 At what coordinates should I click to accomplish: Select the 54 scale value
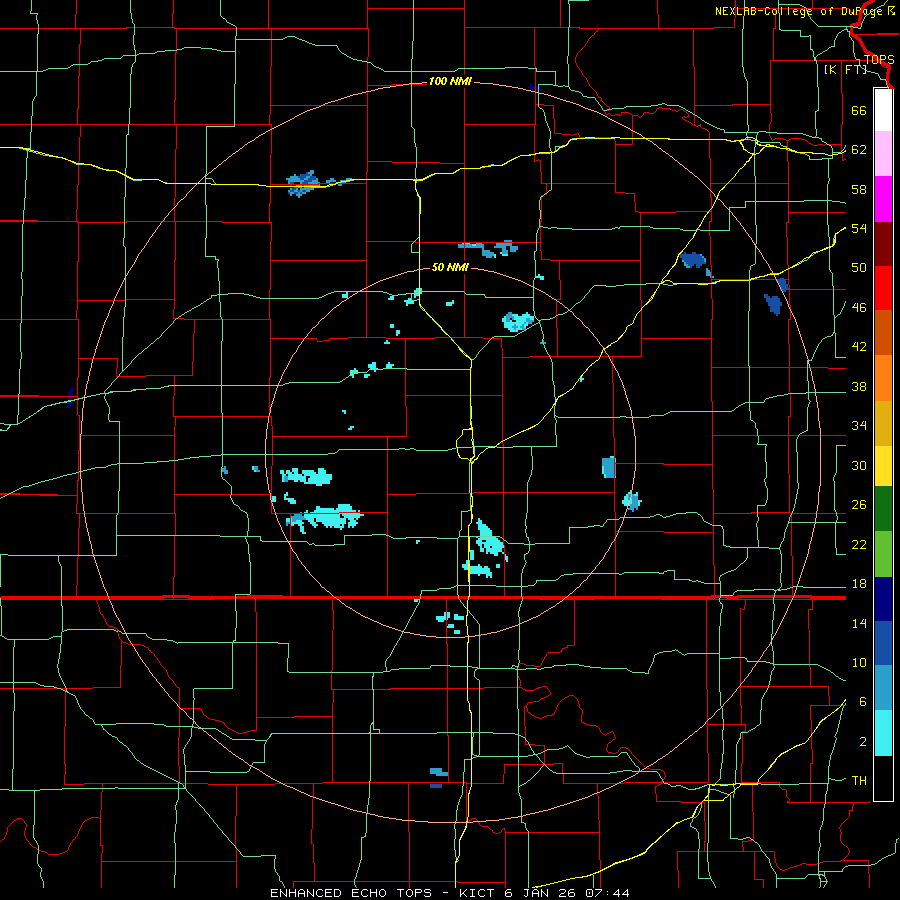point(859,228)
